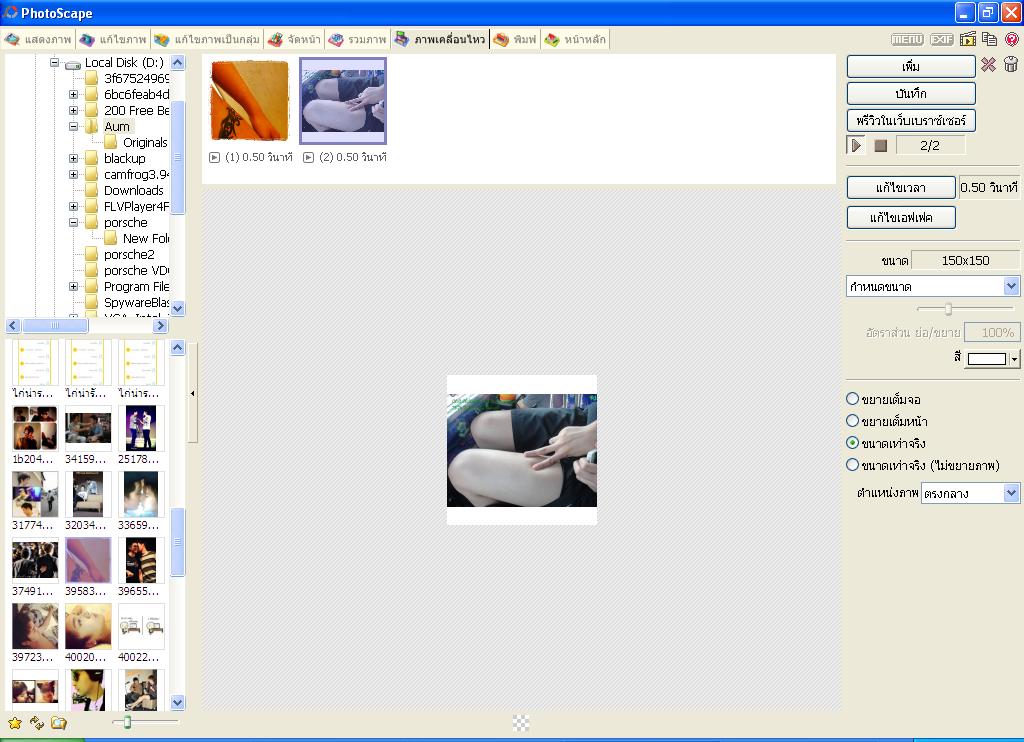The height and width of the screenshot is (742, 1024).
Task: Click the change effect button
Action: [901, 218]
